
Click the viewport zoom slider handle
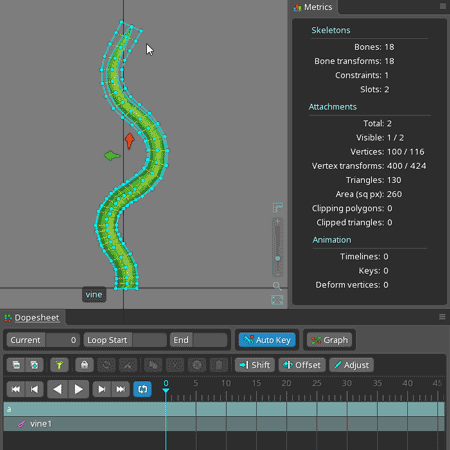tap(278, 258)
